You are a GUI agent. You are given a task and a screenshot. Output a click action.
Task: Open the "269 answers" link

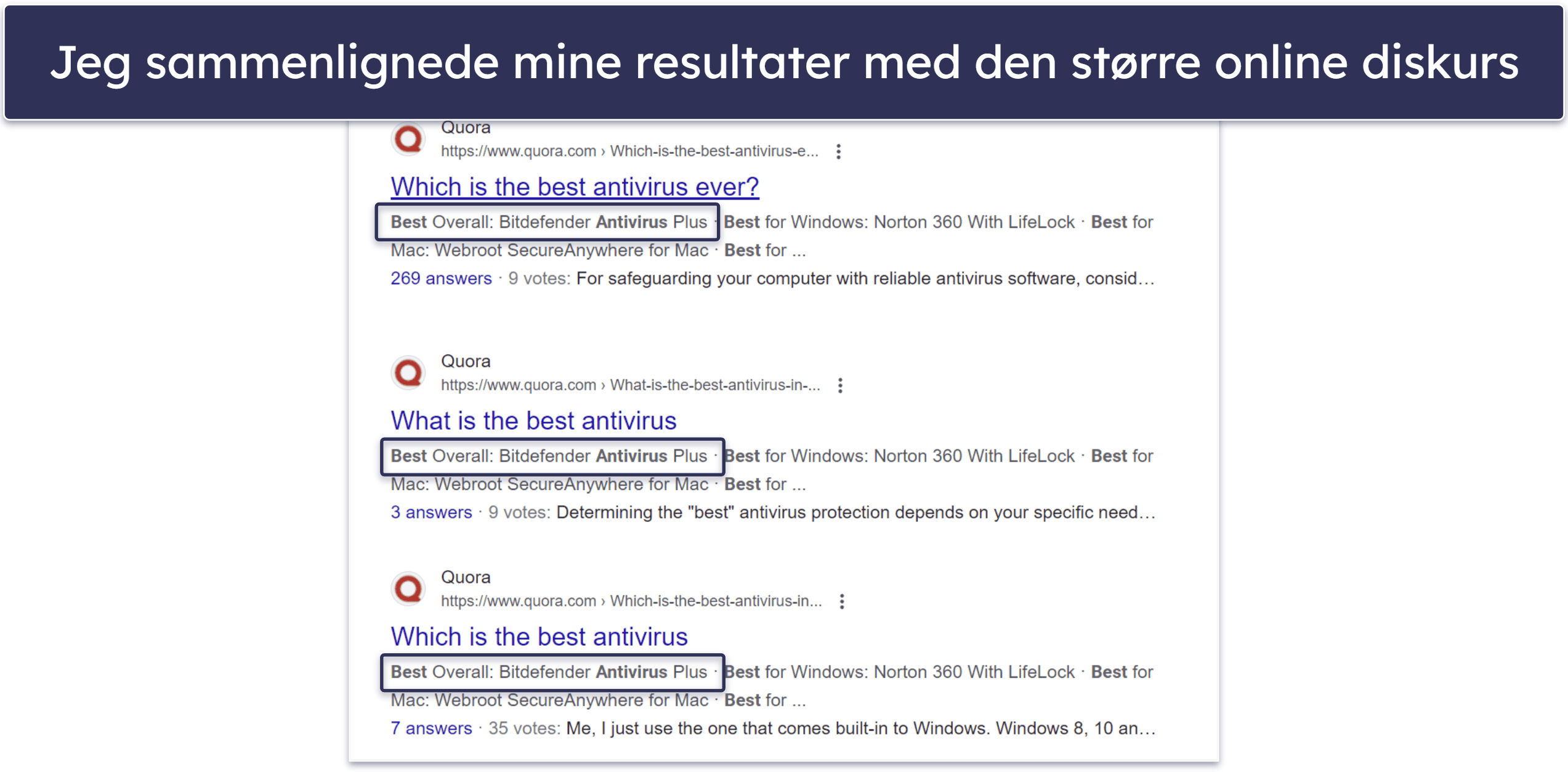click(441, 278)
